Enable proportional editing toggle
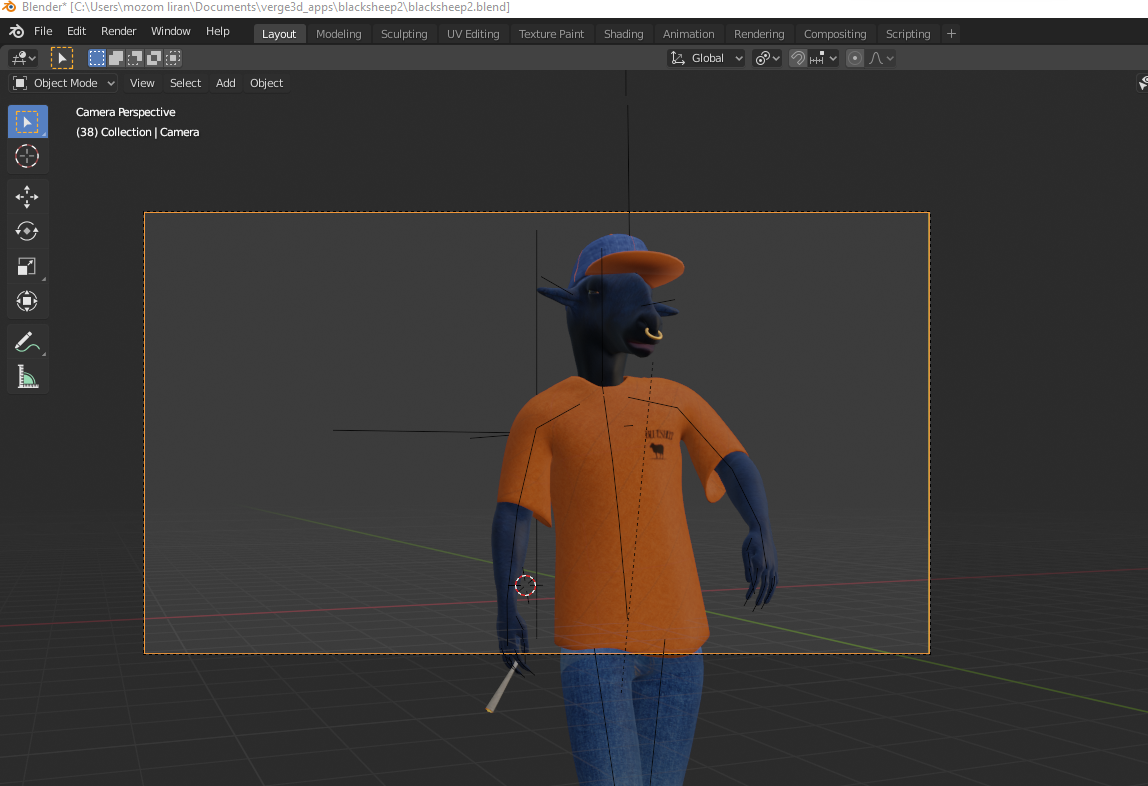 click(854, 58)
